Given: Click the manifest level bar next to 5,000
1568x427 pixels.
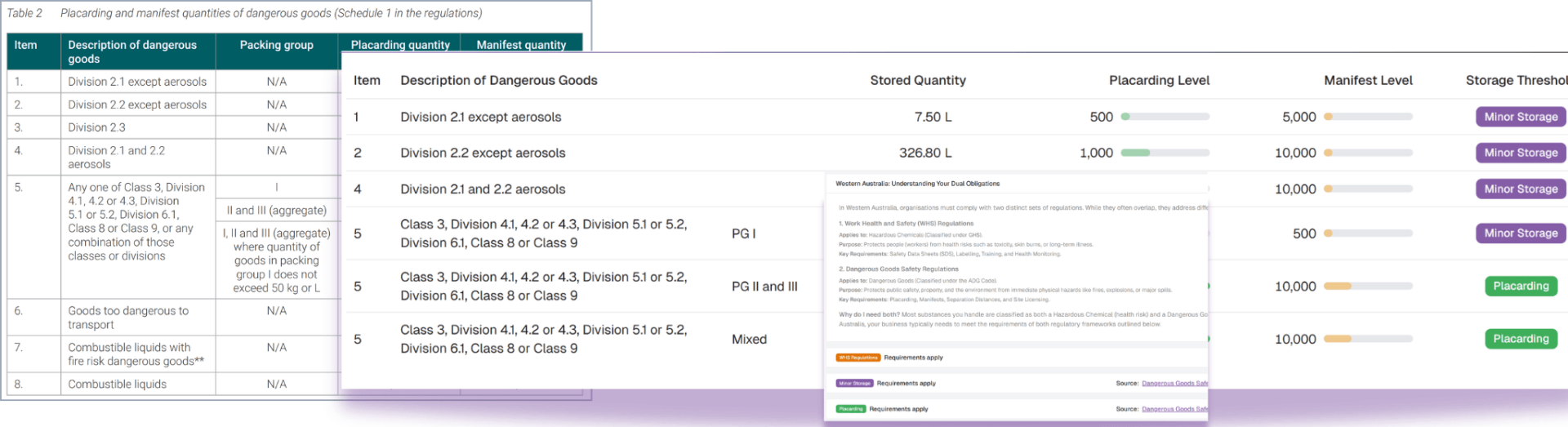Looking at the screenshot, I should (x=1368, y=117).
